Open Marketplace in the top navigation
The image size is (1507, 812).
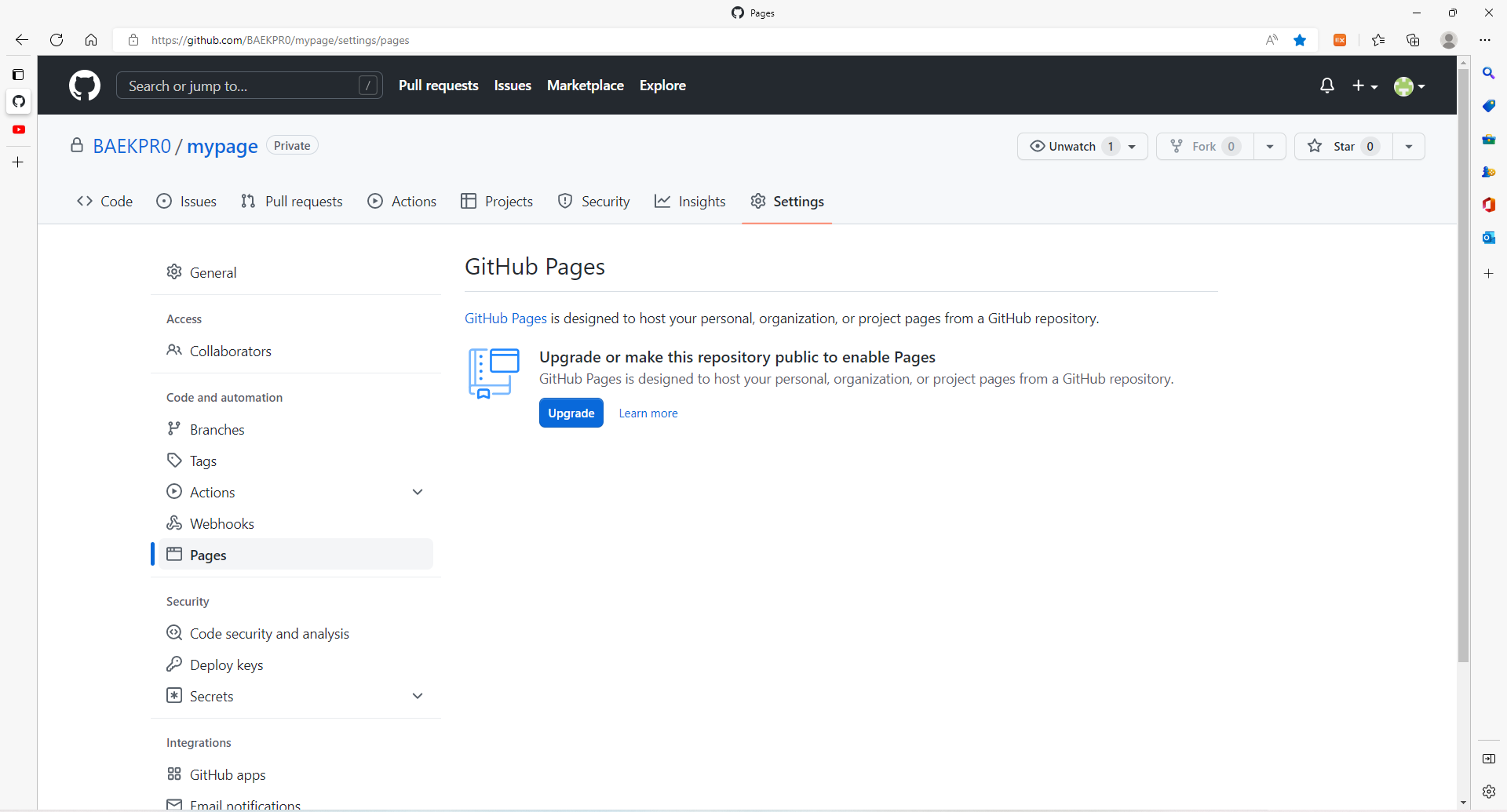[586, 86]
